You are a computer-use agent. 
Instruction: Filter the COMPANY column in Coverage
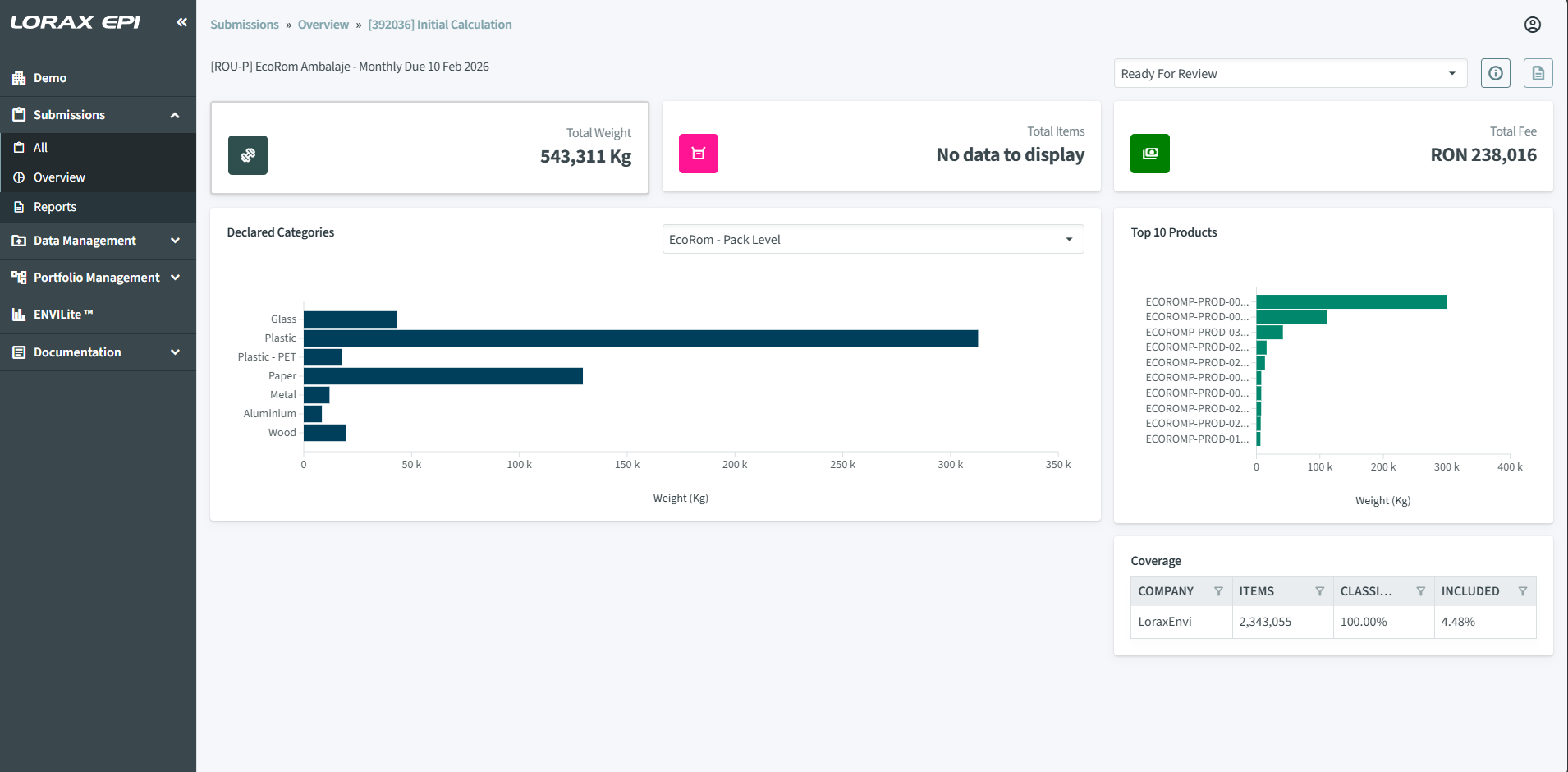(1218, 591)
